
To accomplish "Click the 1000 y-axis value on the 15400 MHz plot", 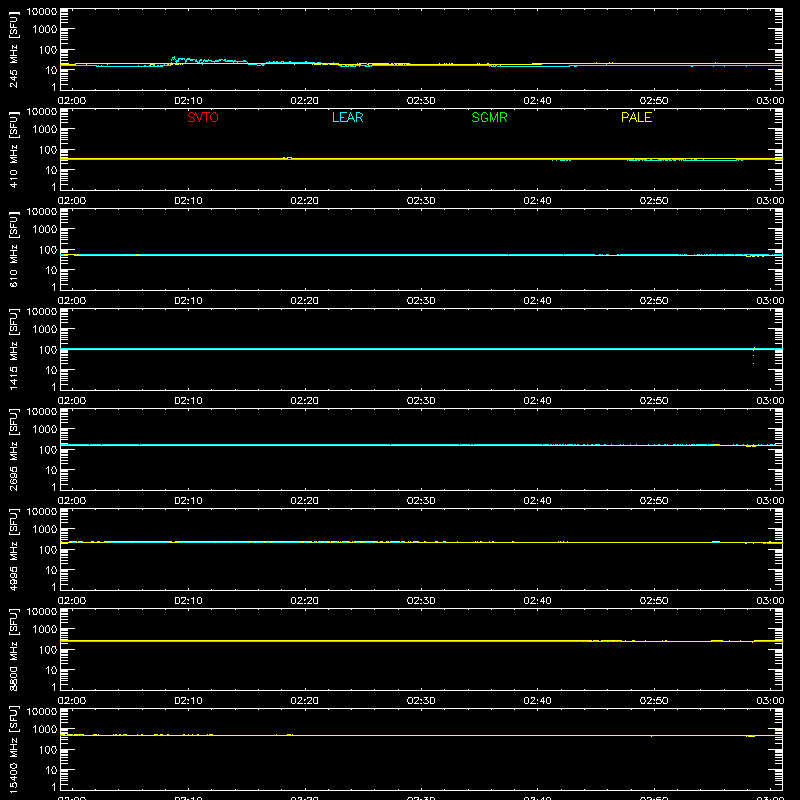I will click(x=45, y=730).
